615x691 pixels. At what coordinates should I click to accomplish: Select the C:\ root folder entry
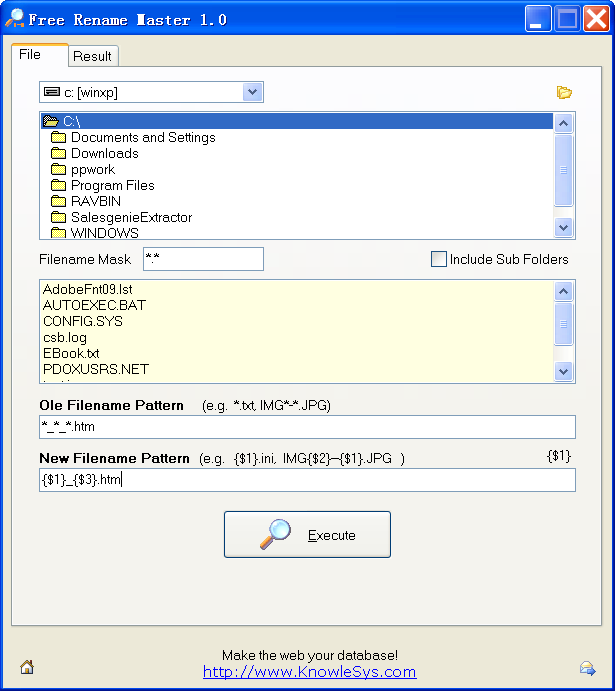click(70, 121)
